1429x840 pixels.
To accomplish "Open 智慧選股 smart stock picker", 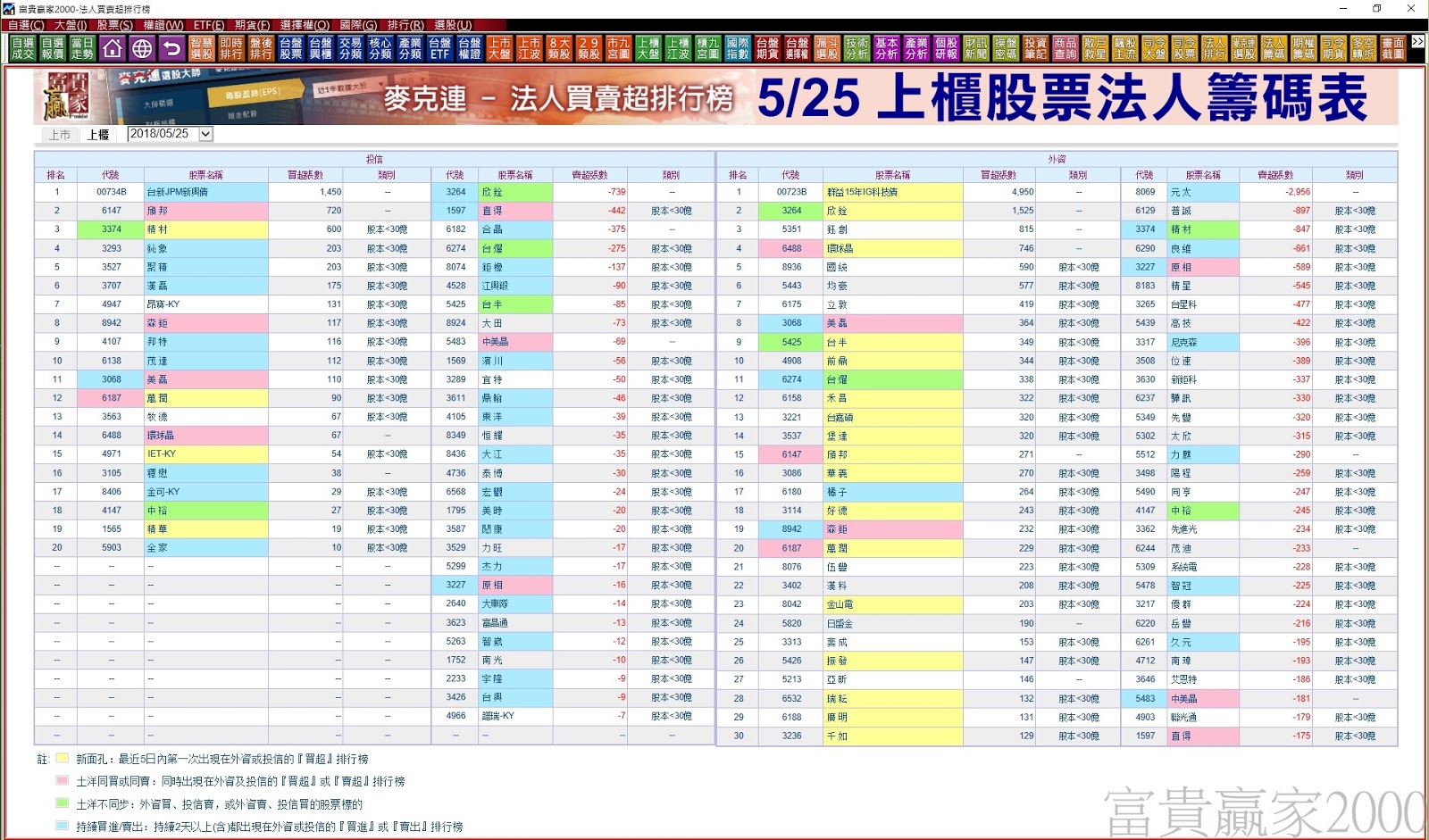I will (202, 48).
